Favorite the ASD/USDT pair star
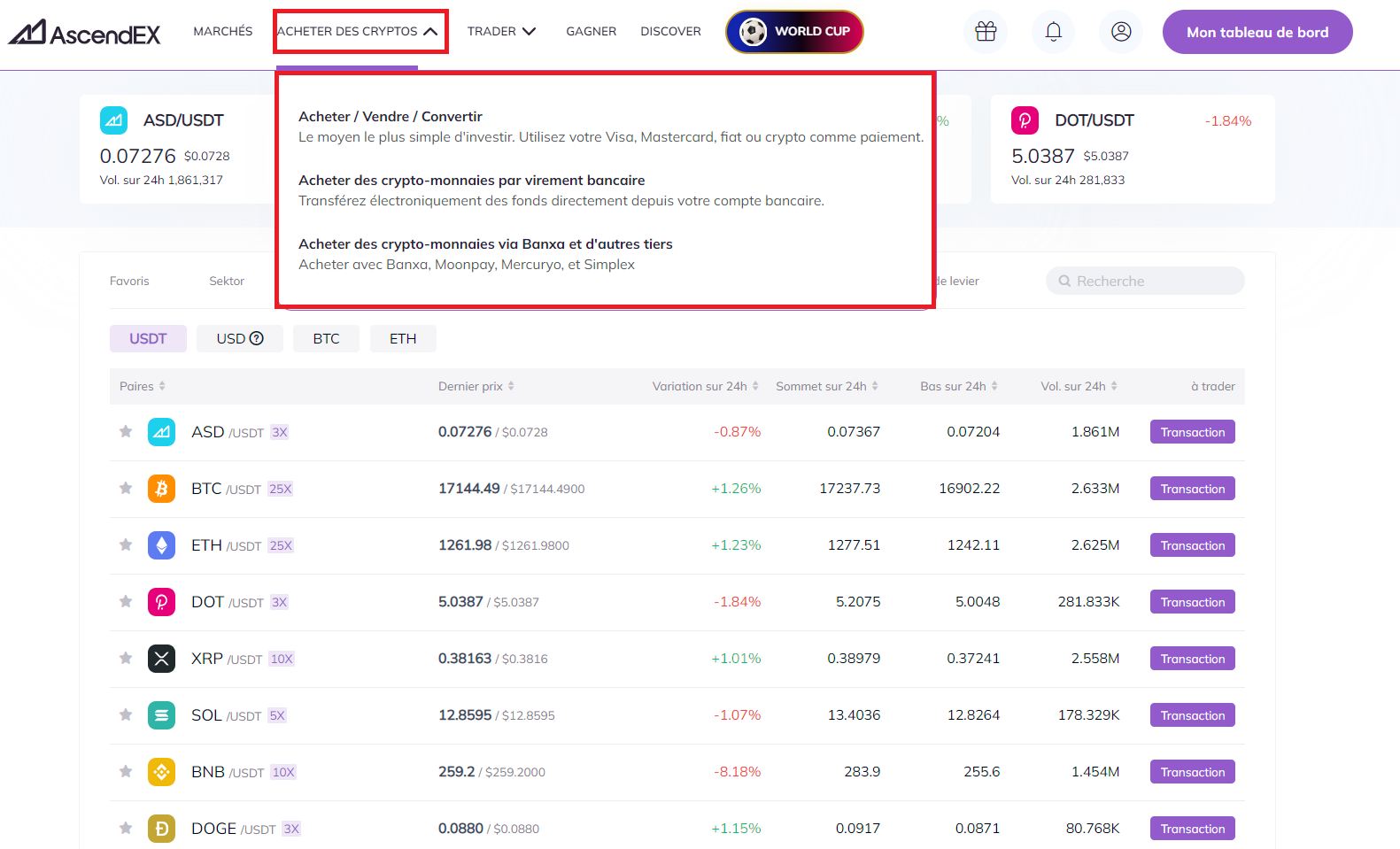Viewport: 1400px width, 849px height. (x=126, y=431)
